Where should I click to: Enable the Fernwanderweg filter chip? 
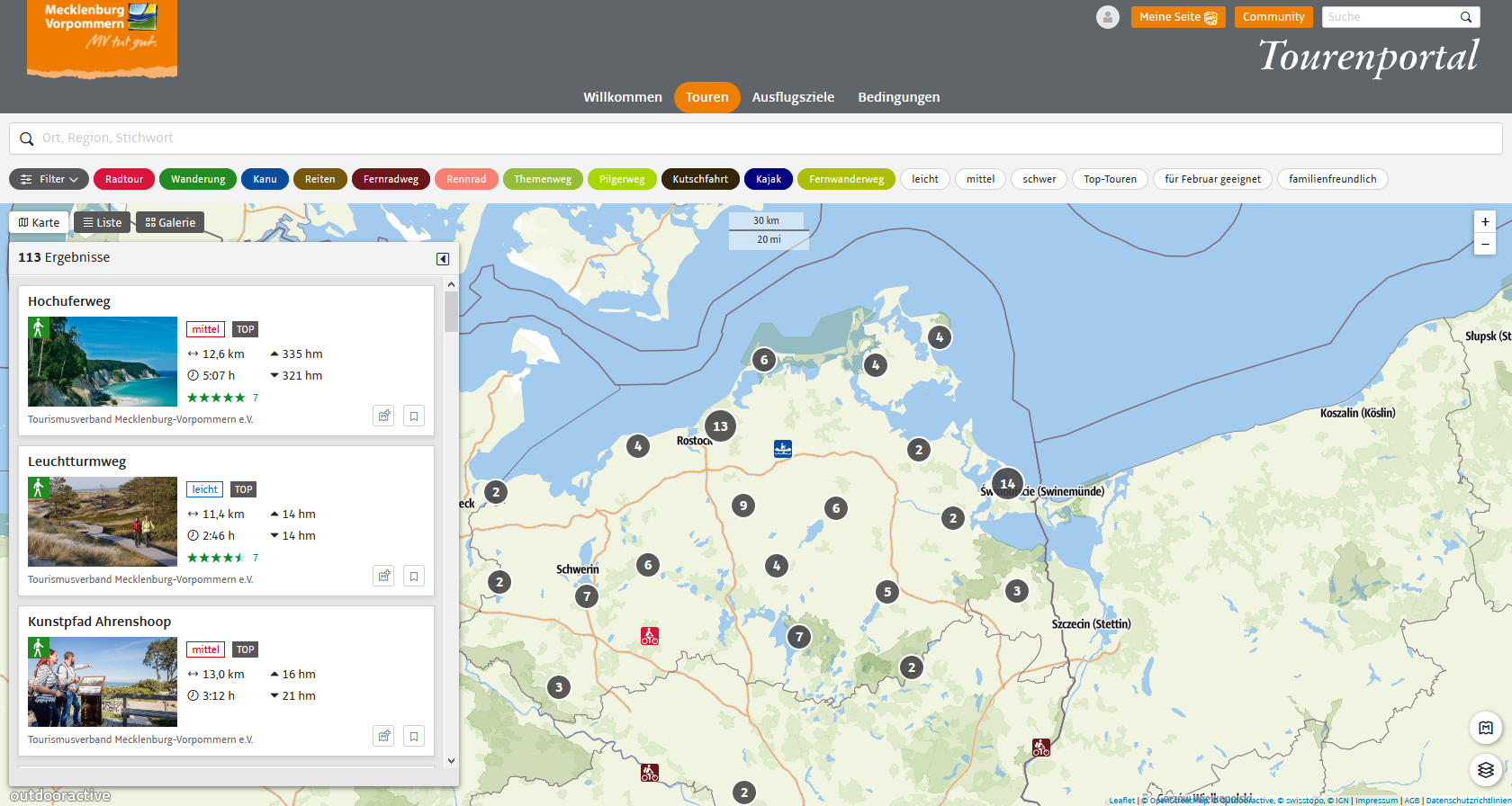point(846,179)
